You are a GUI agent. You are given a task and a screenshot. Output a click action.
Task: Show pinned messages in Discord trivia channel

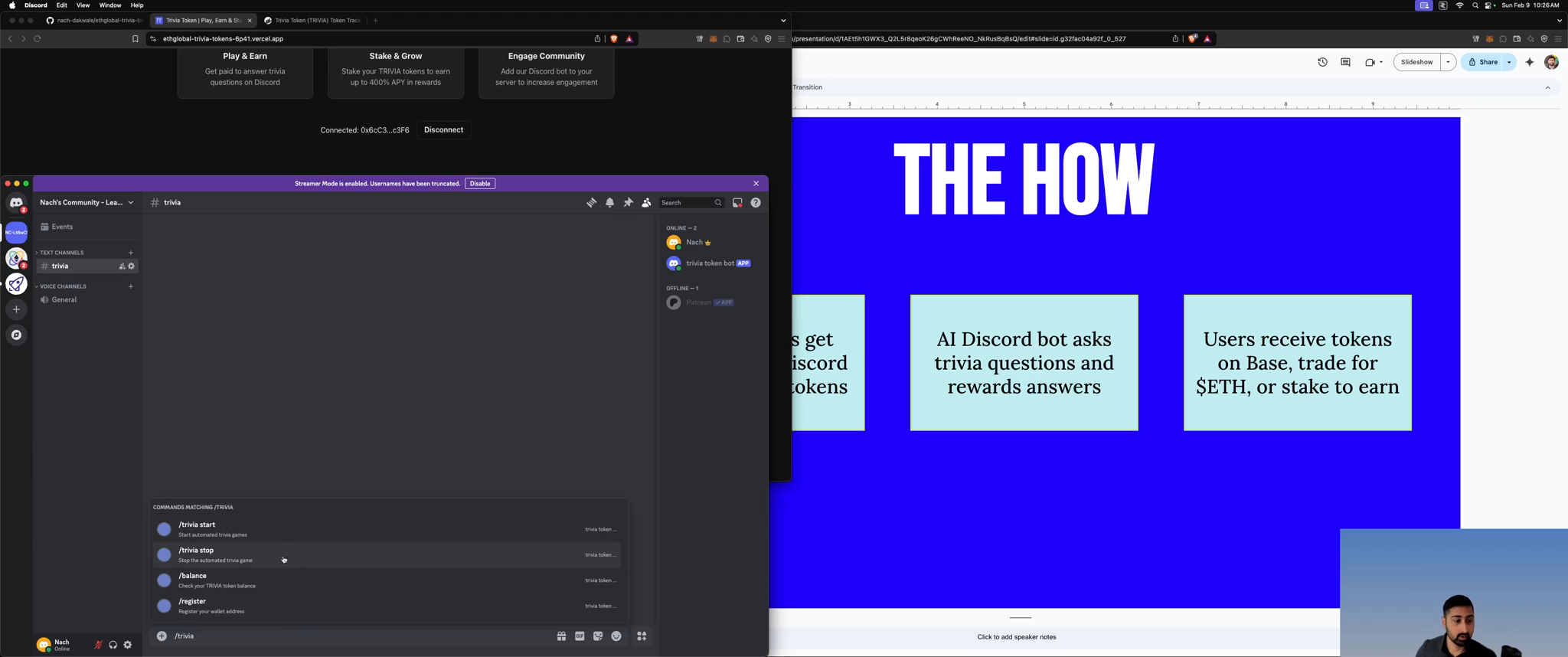(629, 203)
